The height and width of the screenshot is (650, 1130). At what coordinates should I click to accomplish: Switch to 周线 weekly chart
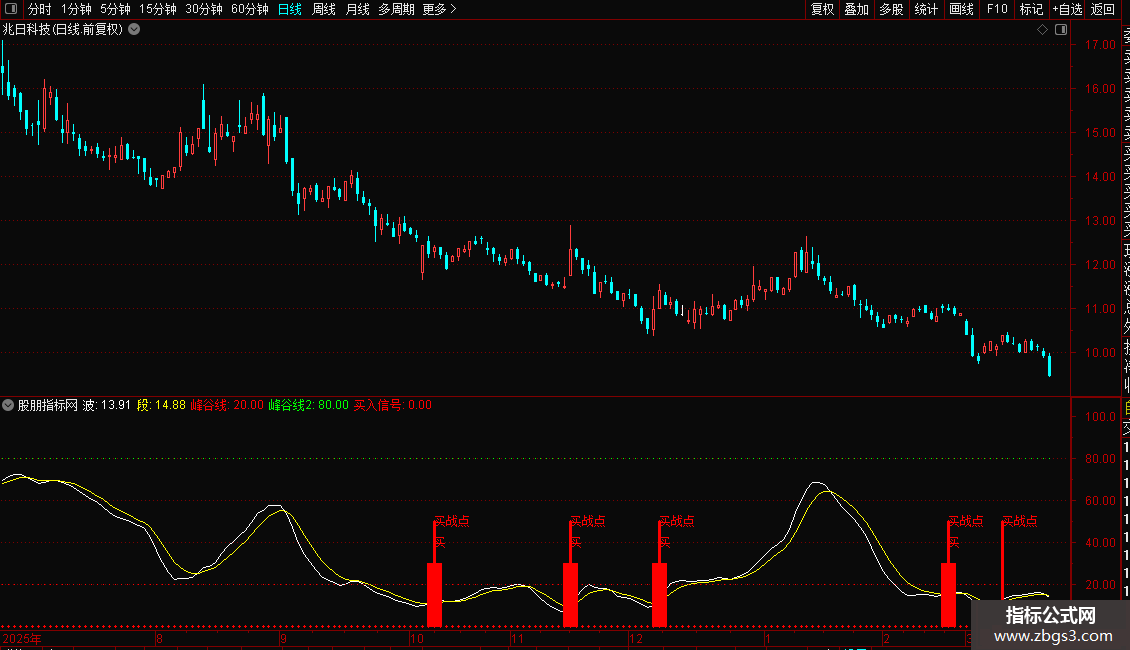(x=324, y=9)
